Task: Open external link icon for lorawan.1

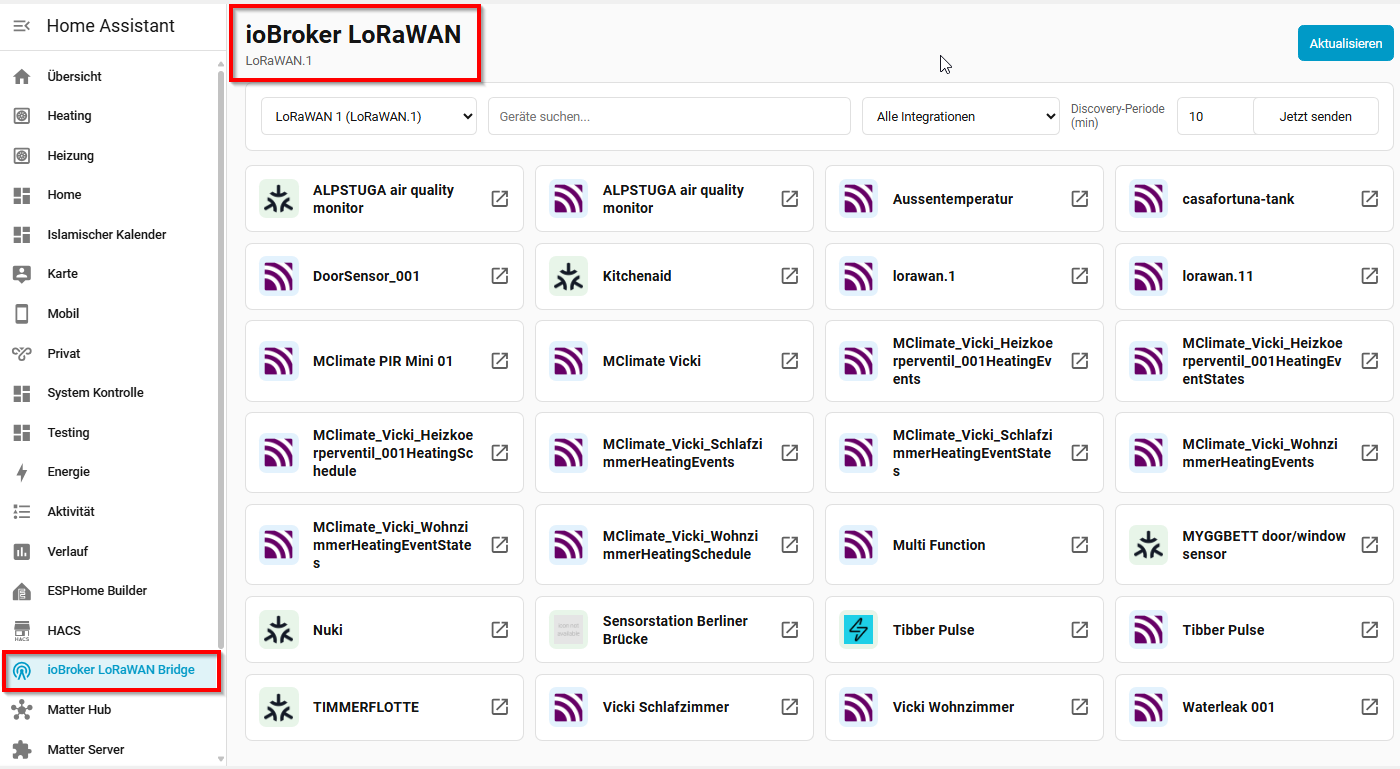Action: coord(1080,276)
